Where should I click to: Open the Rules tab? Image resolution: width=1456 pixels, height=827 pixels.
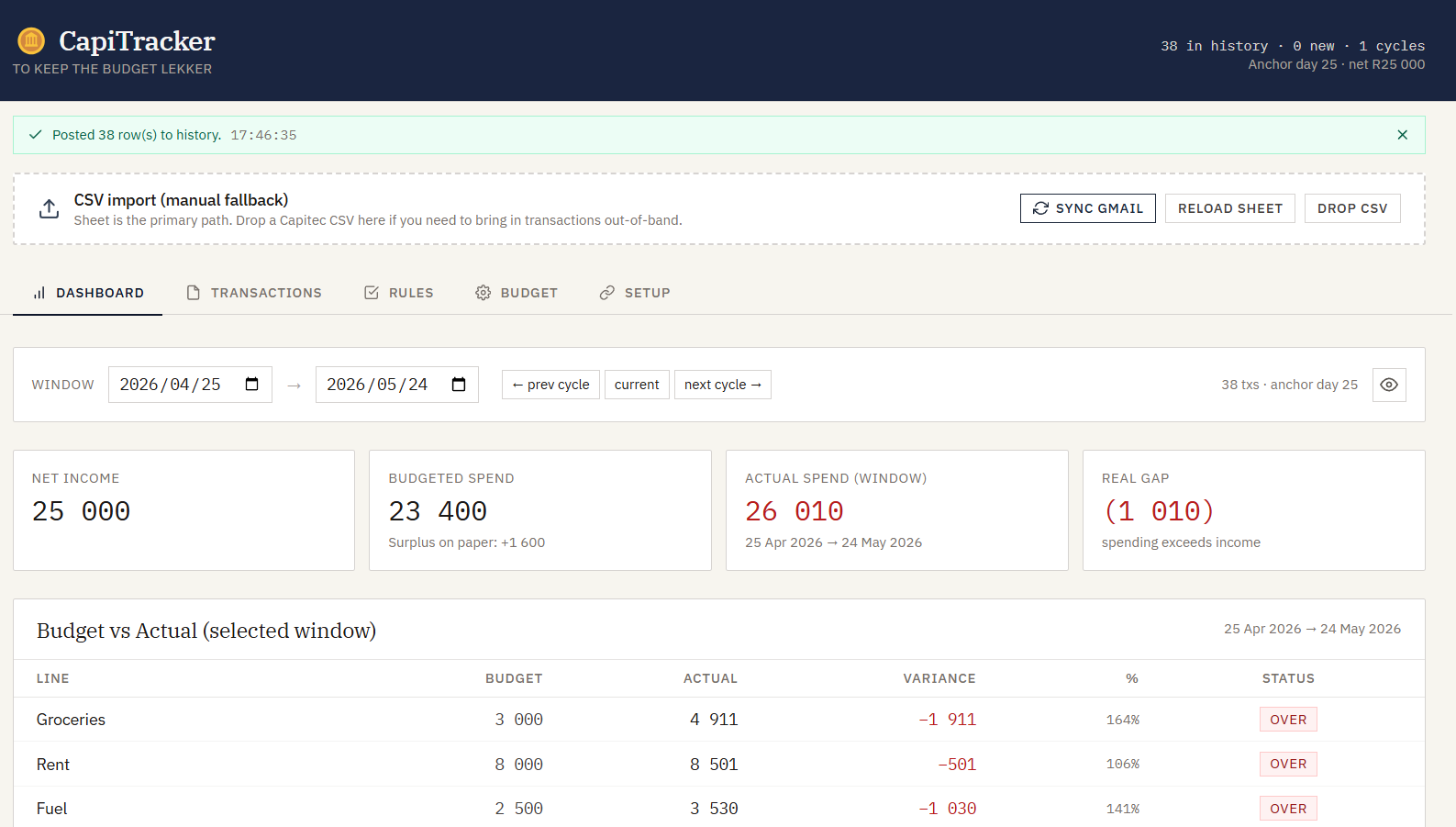coord(398,293)
